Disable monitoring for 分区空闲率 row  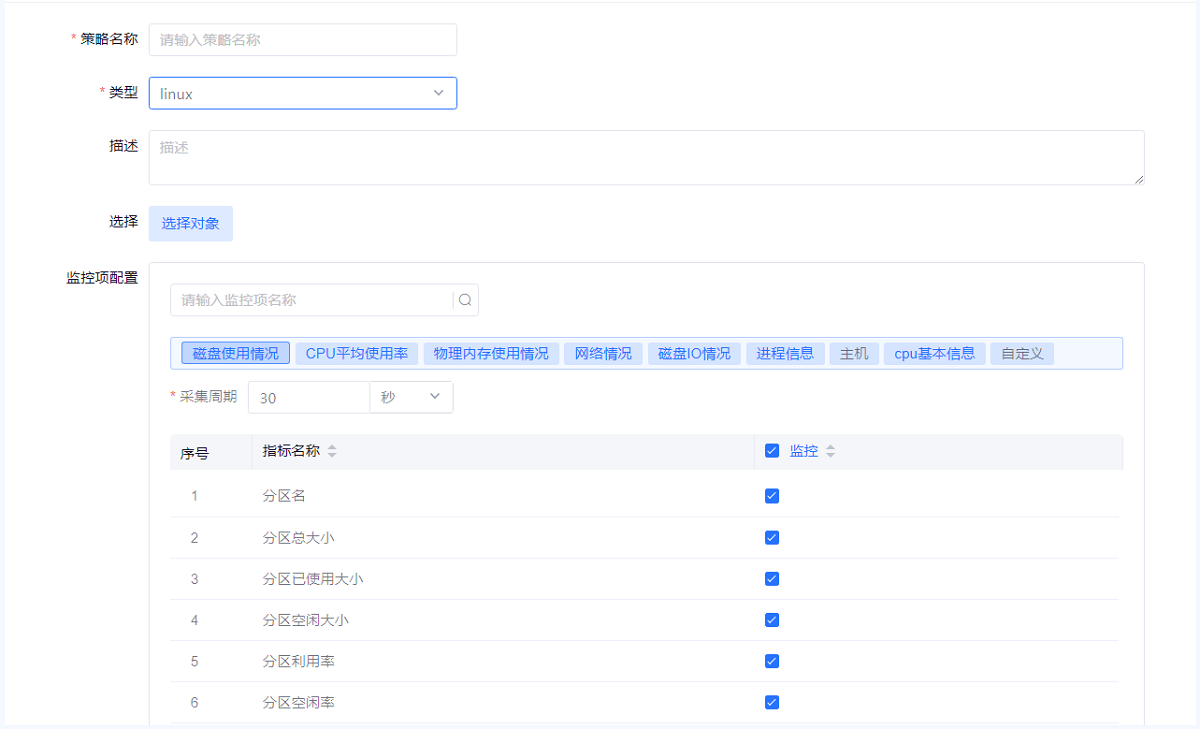tap(772, 702)
